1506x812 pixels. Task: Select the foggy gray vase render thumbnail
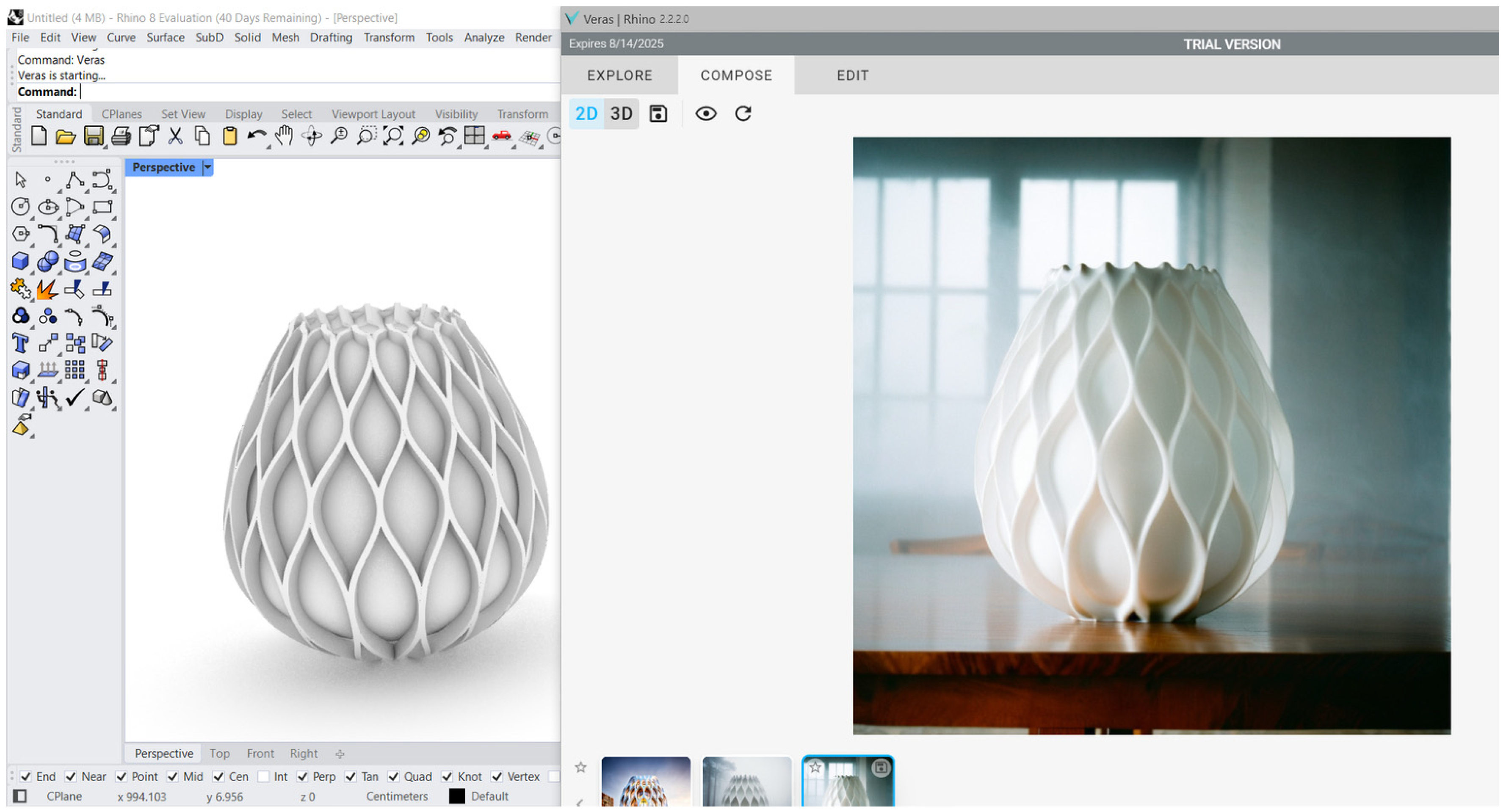tap(746, 782)
